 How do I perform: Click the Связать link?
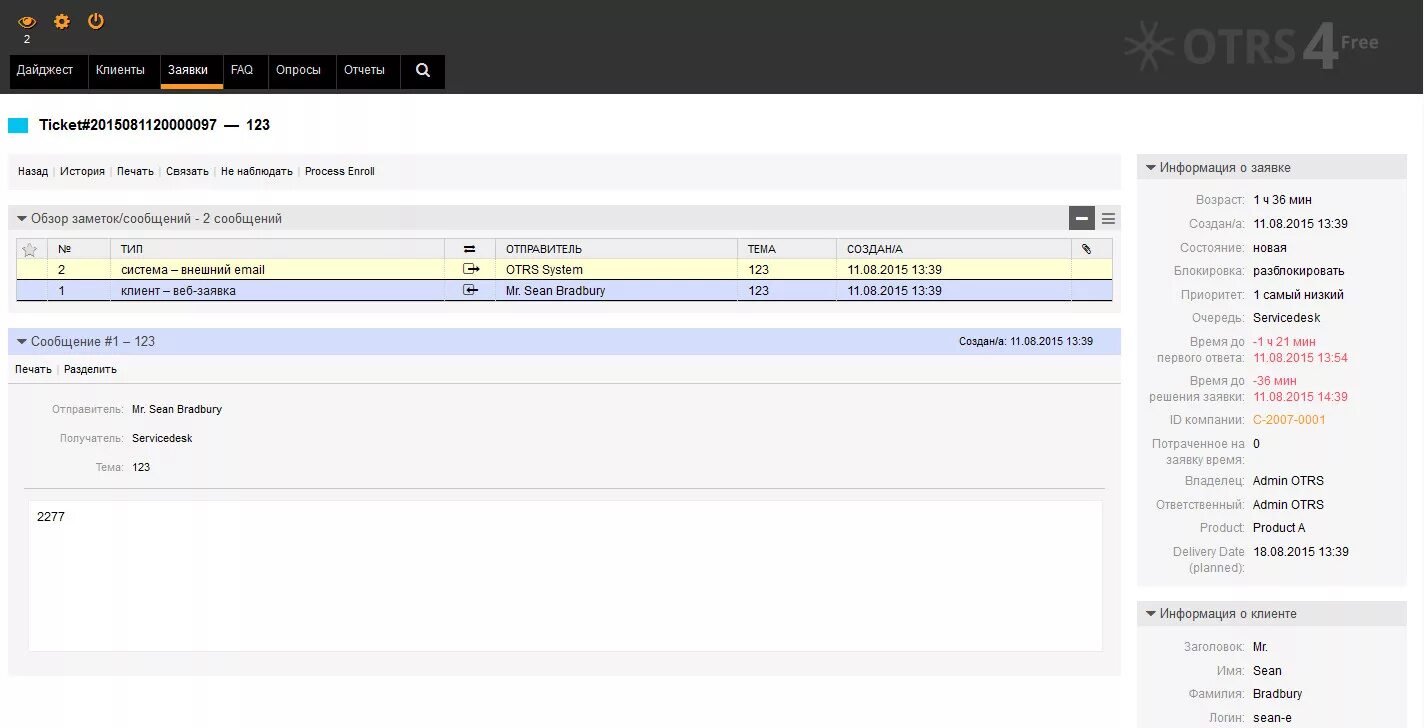[x=187, y=172]
